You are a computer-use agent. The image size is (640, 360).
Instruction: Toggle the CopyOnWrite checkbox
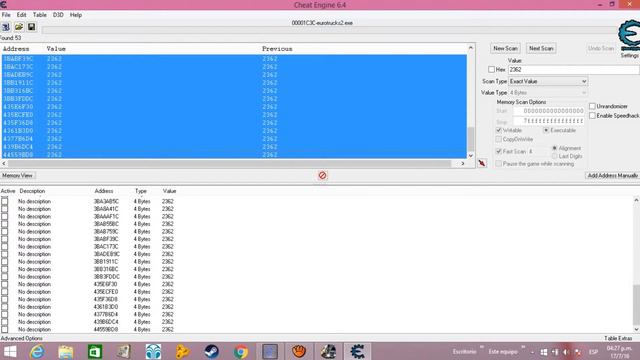pyautogui.click(x=499, y=139)
